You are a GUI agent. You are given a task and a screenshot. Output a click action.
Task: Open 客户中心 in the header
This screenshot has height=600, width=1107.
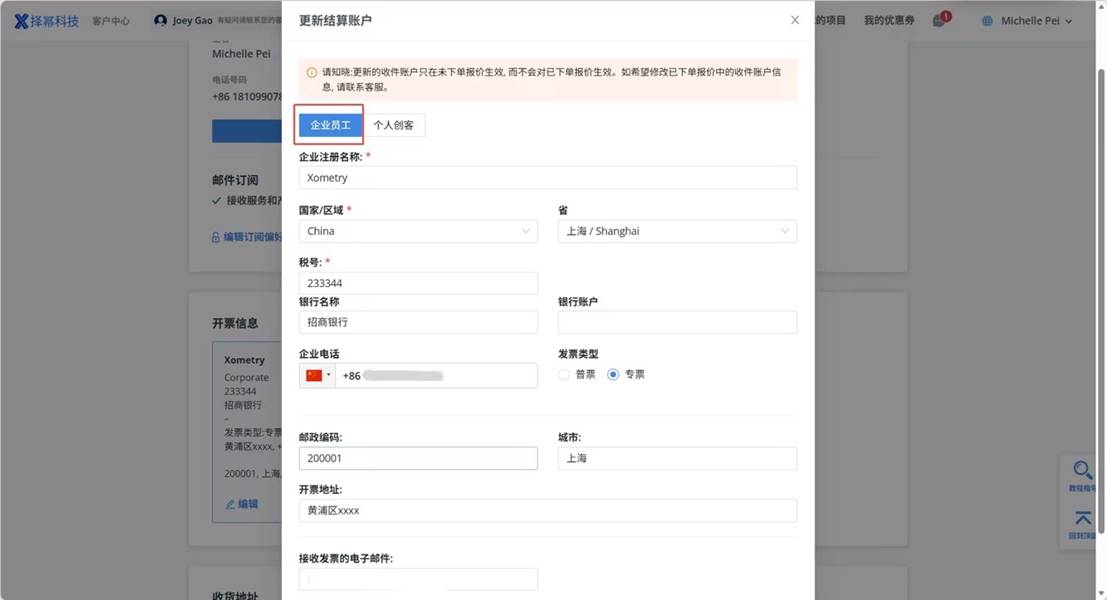tap(111, 21)
